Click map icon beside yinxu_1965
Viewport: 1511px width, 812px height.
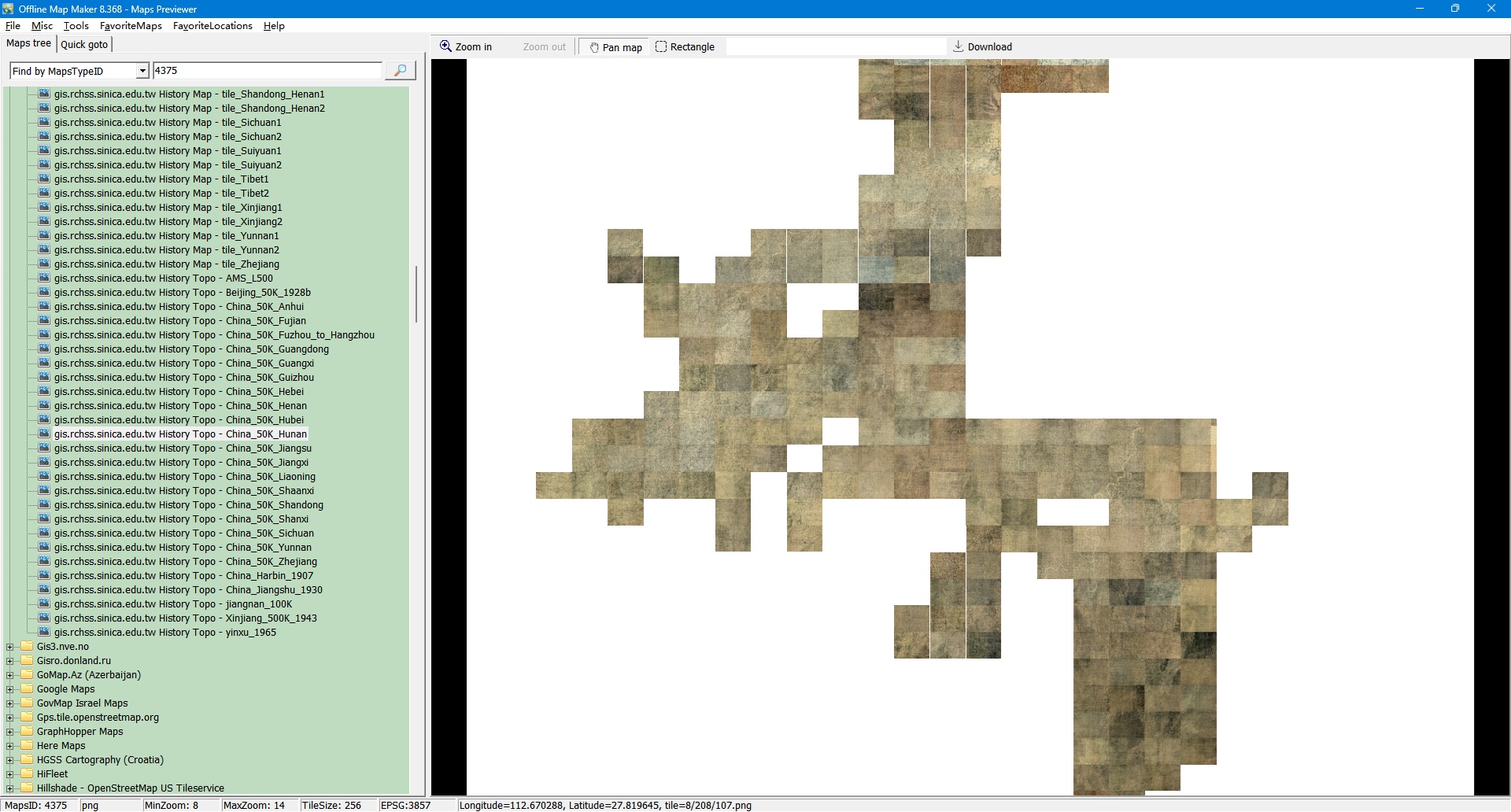pyautogui.click(x=44, y=633)
